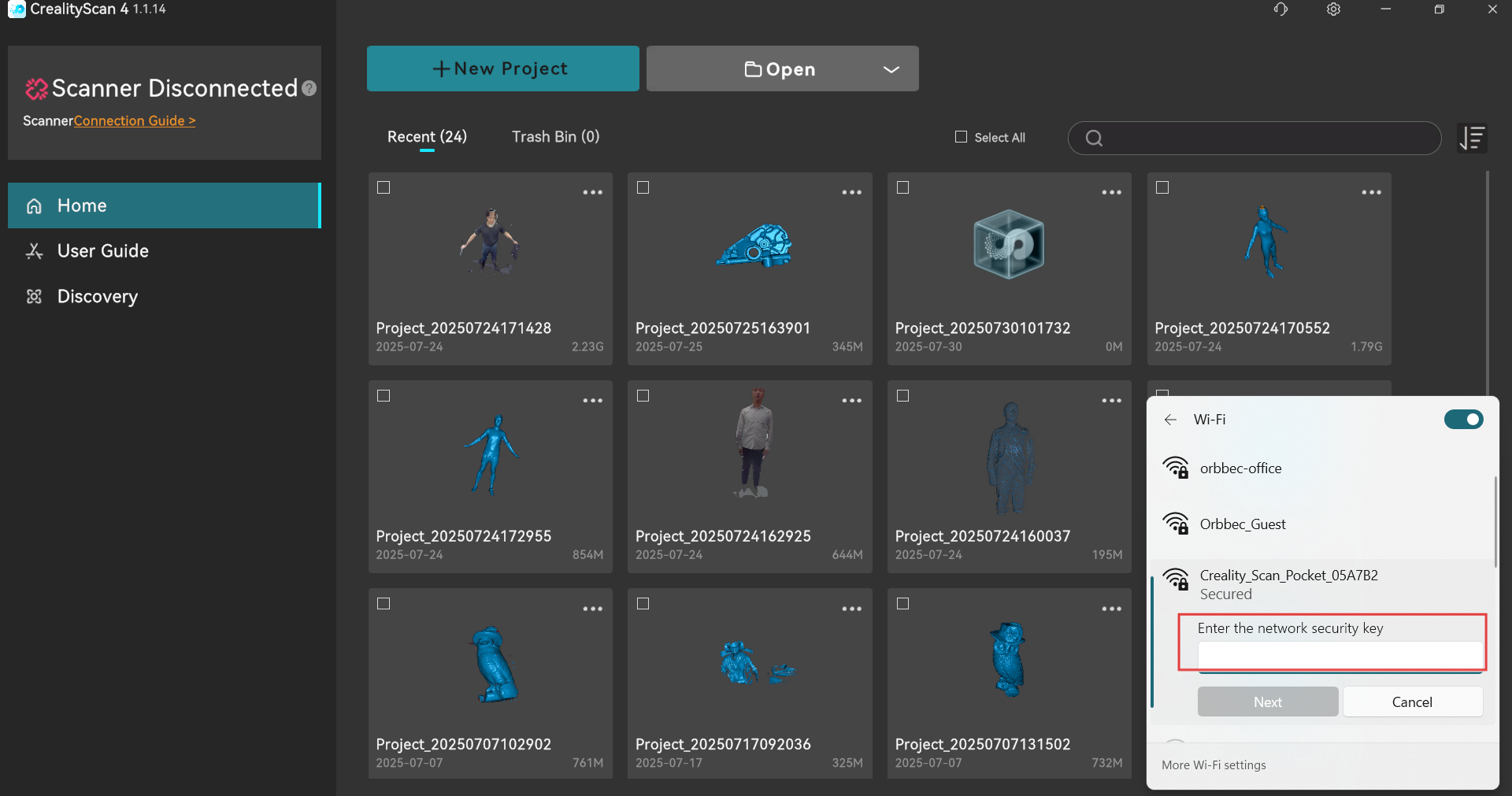Open more options for Project_20250724171428

click(x=592, y=192)
